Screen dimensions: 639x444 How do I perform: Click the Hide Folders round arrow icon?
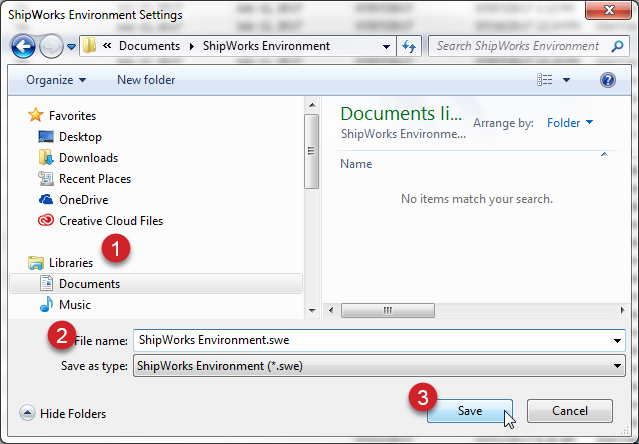pos(27,413)
